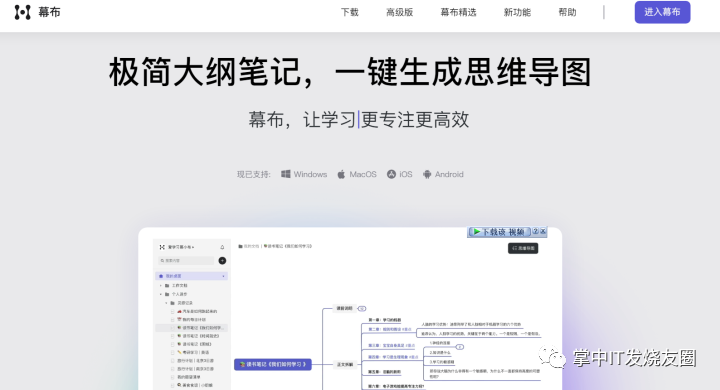Screen dimensions: 720x390
Task: Select the root node 读书笔记《我们如何学习》
Action: 273,364
